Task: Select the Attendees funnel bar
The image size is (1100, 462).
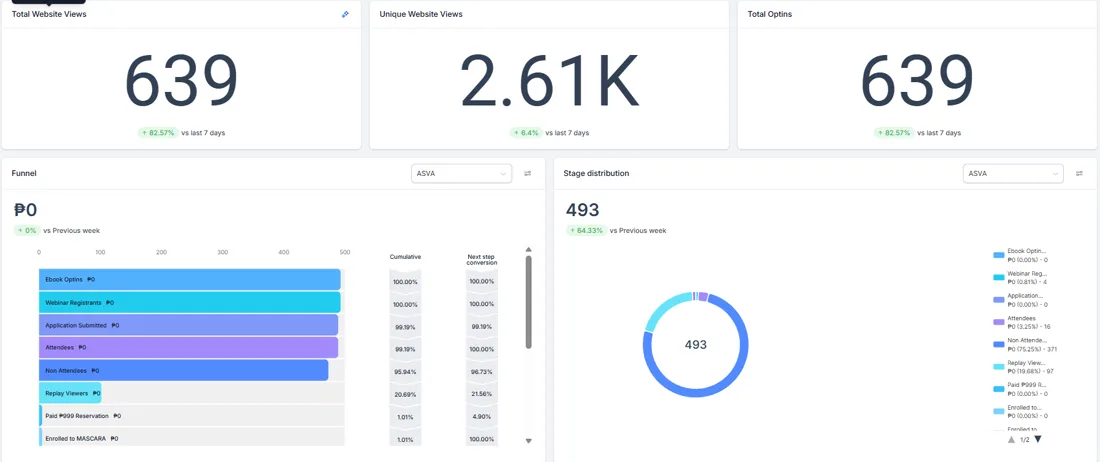Action: click(188, 348)
